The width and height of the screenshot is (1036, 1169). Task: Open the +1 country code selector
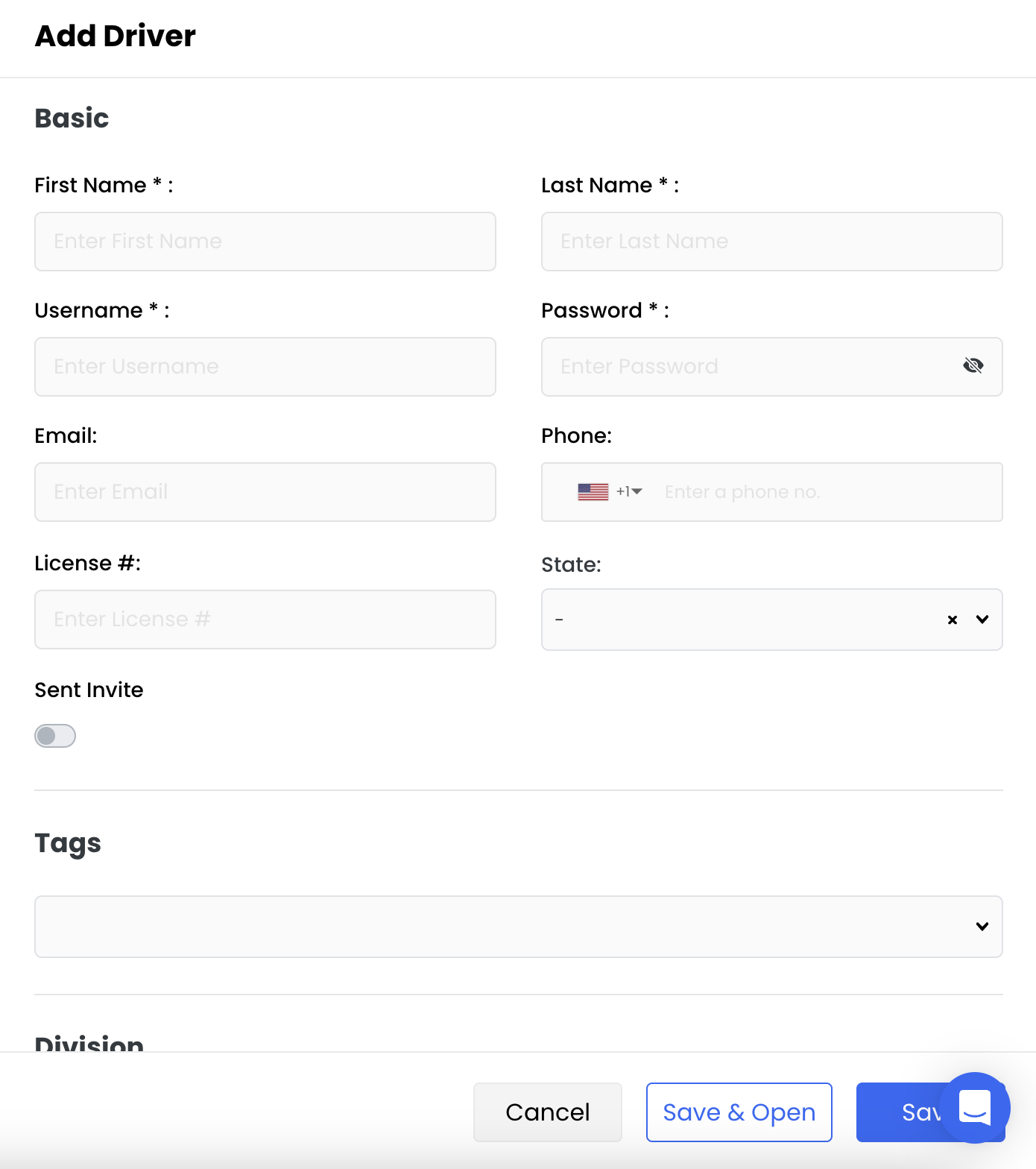pos(630,492)
